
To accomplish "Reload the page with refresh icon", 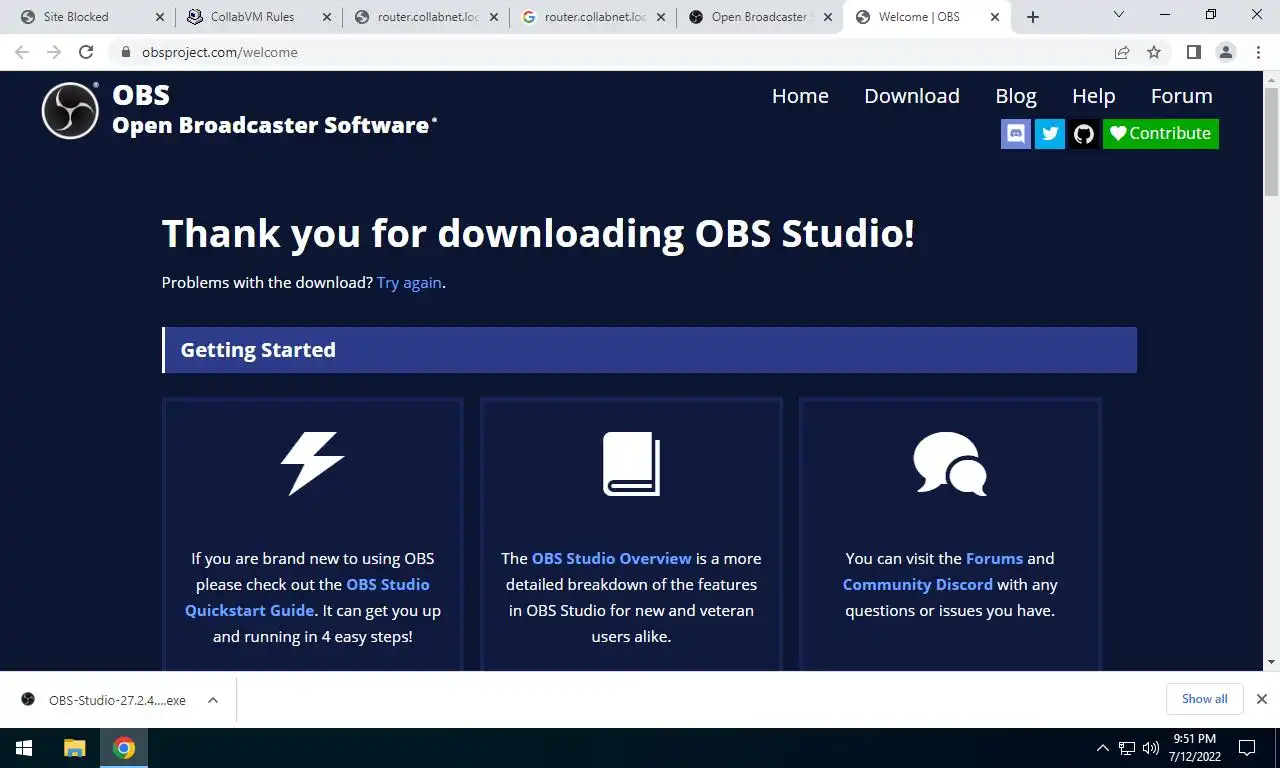I will [86, 52].
